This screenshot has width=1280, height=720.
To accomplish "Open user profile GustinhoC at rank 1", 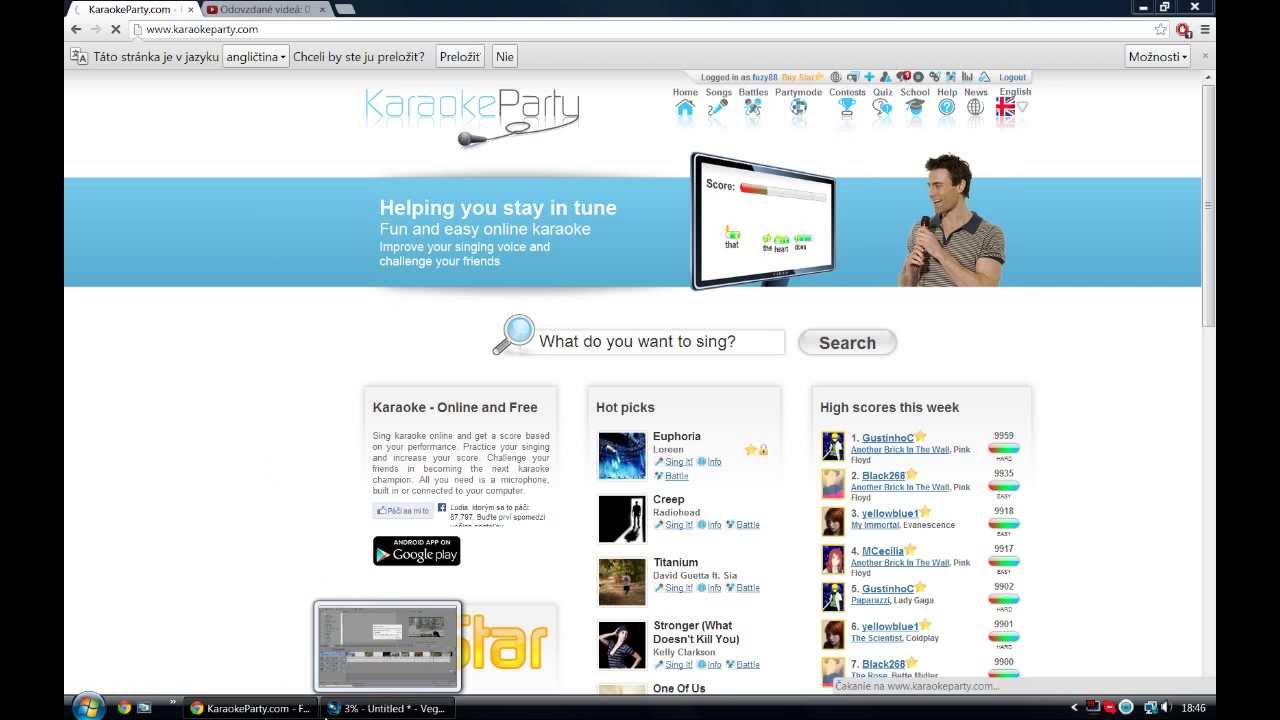I will [x=888, y=438].
